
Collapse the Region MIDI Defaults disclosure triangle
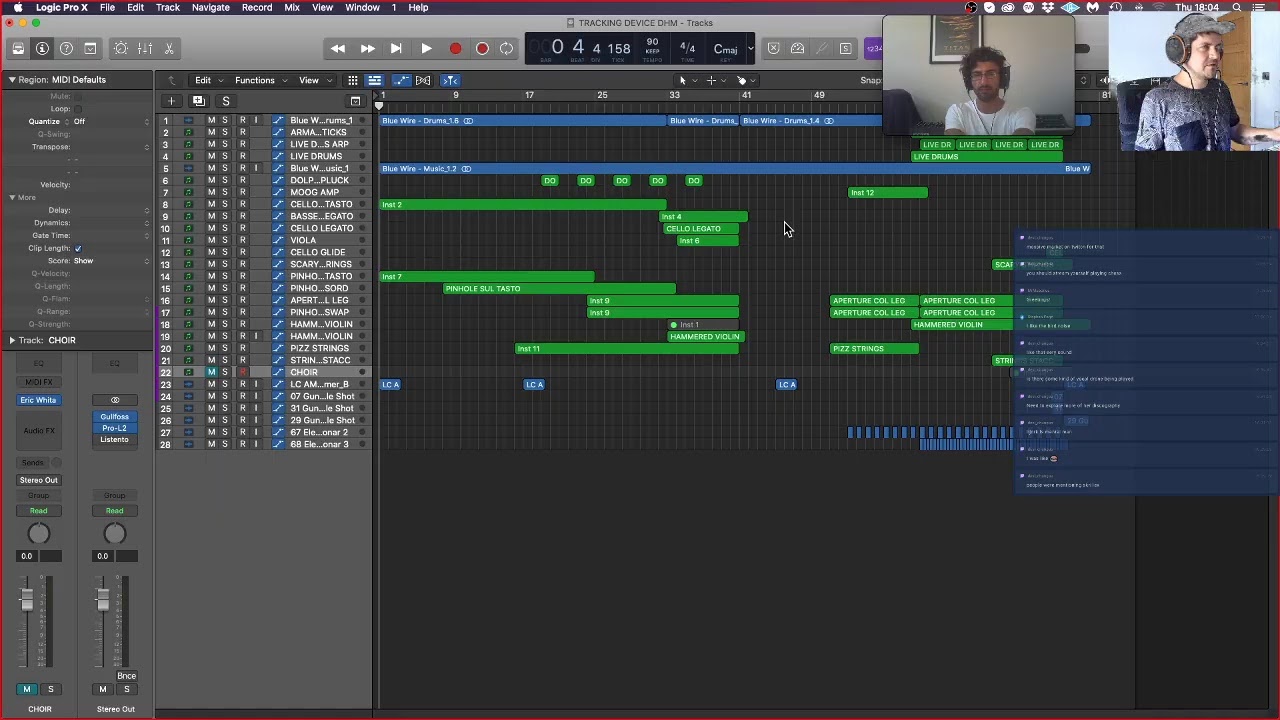(x=12, y=80)
